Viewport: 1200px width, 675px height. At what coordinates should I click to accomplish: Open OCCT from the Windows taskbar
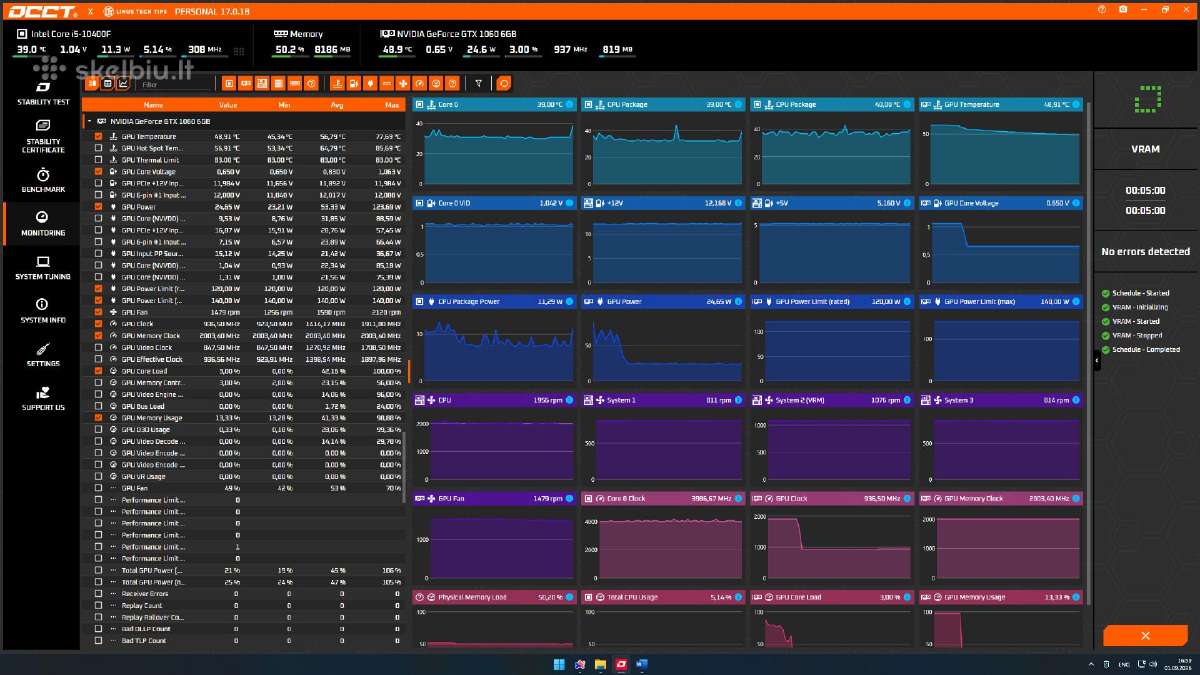point(621,664)
